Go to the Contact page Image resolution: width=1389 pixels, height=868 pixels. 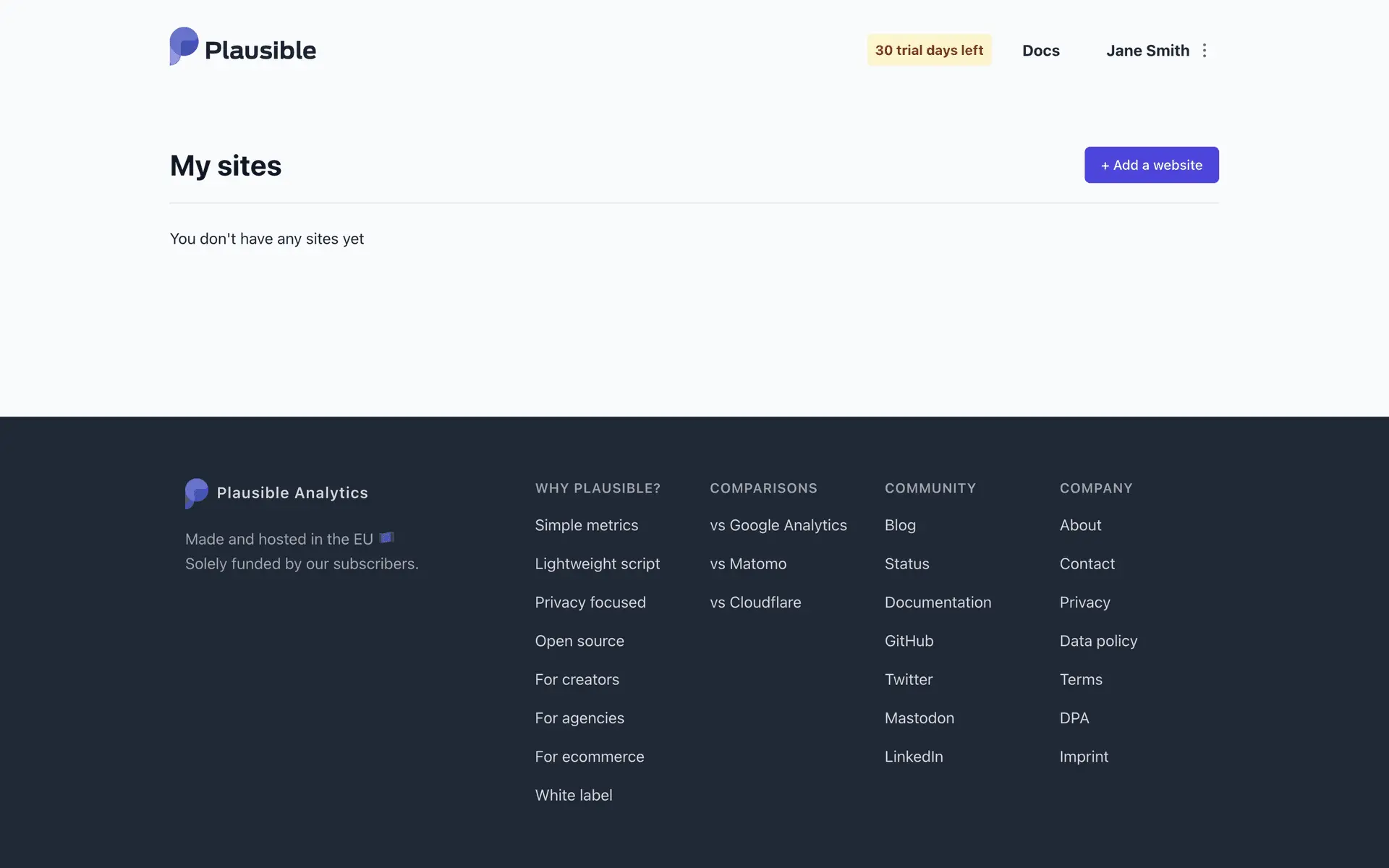(1087, 563)
